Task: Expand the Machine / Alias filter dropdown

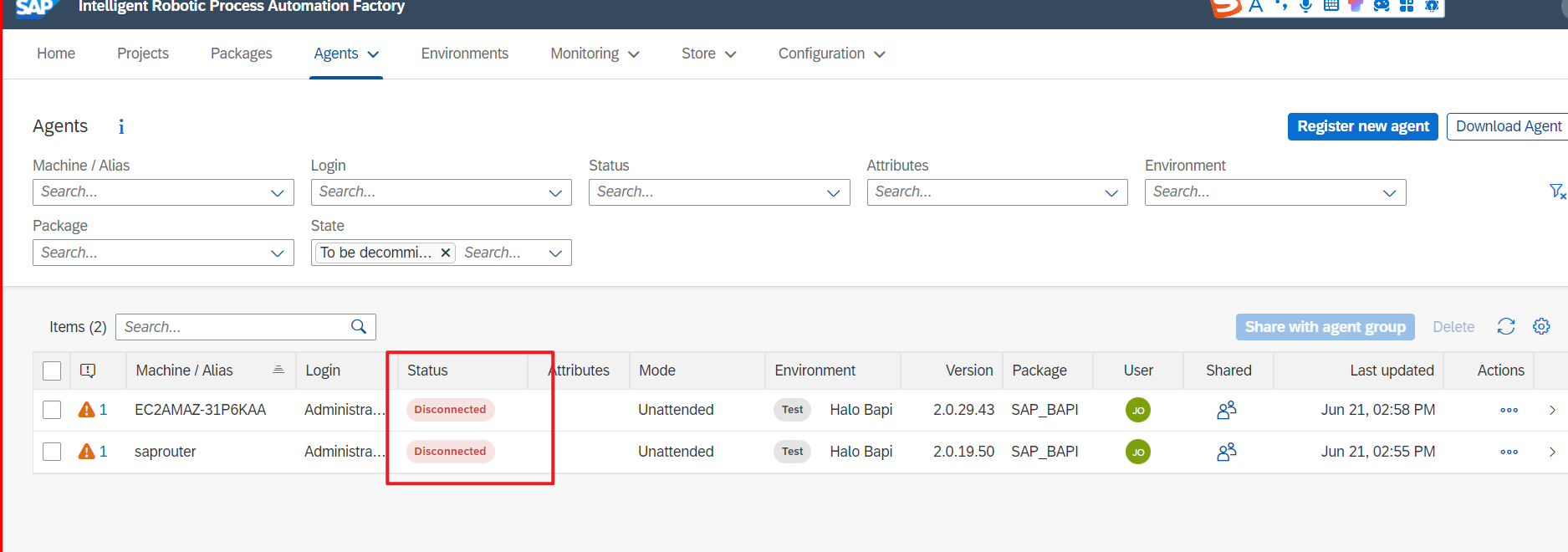Action: point(277,192)
